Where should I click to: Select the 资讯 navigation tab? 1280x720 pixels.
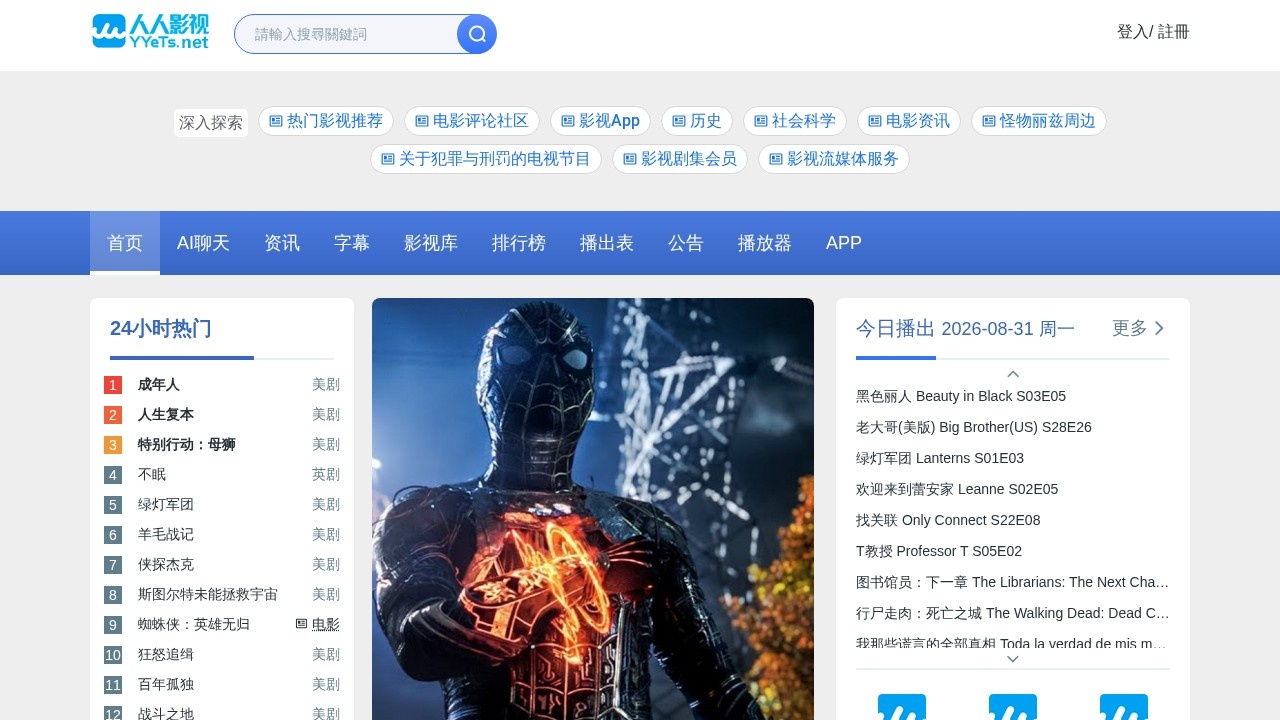(x=282, y=243)
